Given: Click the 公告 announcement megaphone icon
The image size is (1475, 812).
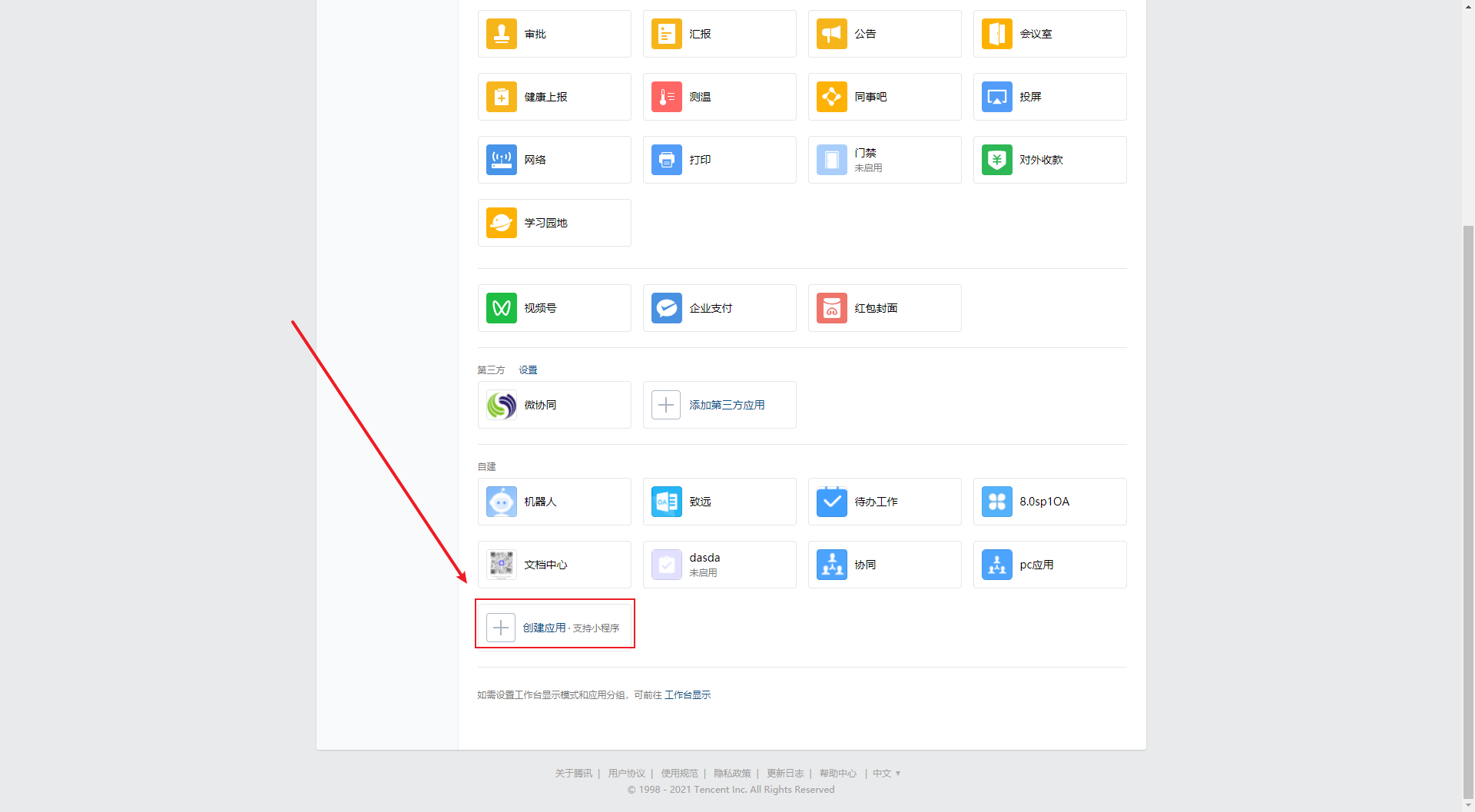Looking at the screenshot, I should [832, 34].
